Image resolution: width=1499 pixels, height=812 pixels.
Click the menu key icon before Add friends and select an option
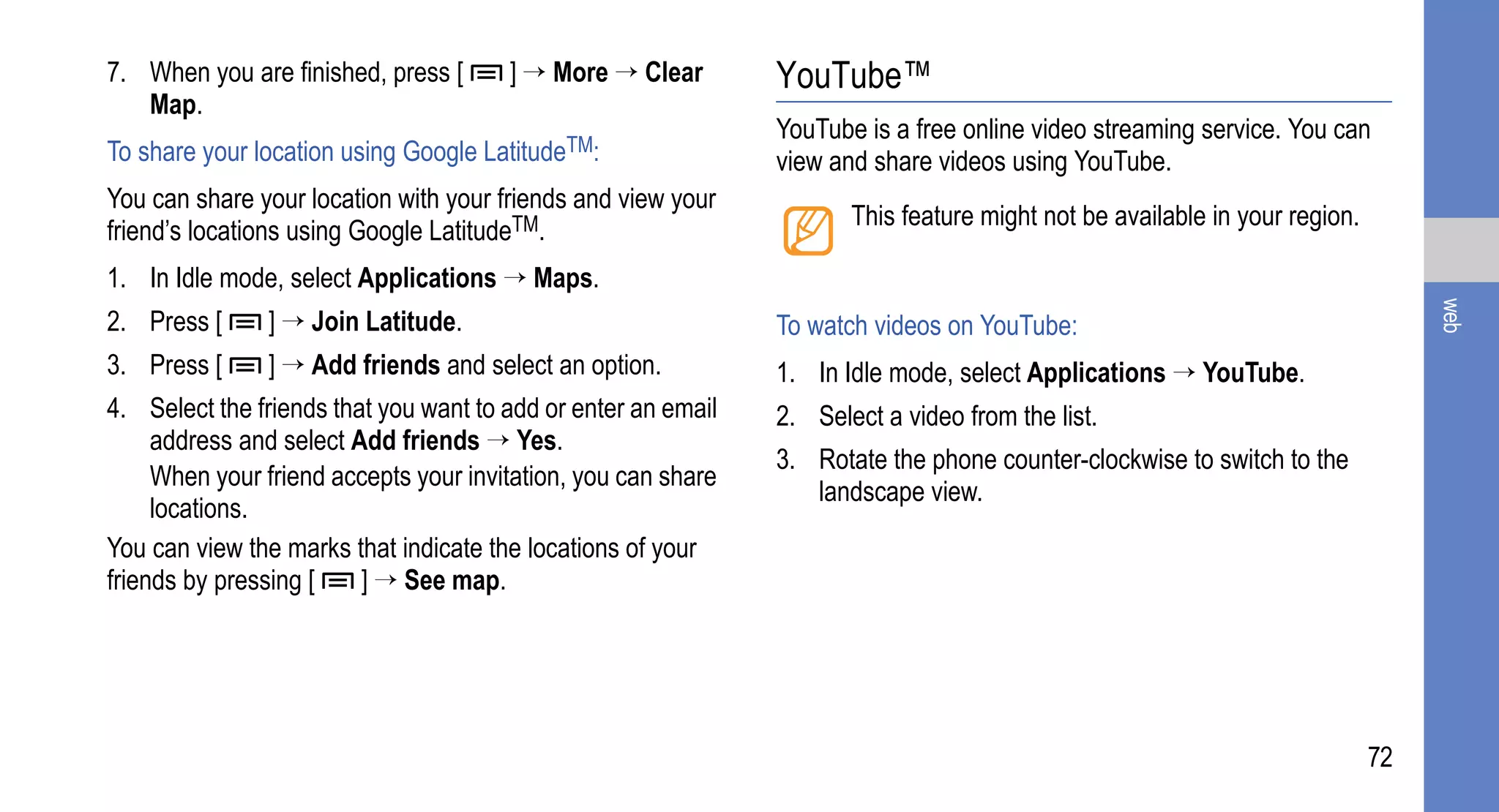click(x=245, y=365)
